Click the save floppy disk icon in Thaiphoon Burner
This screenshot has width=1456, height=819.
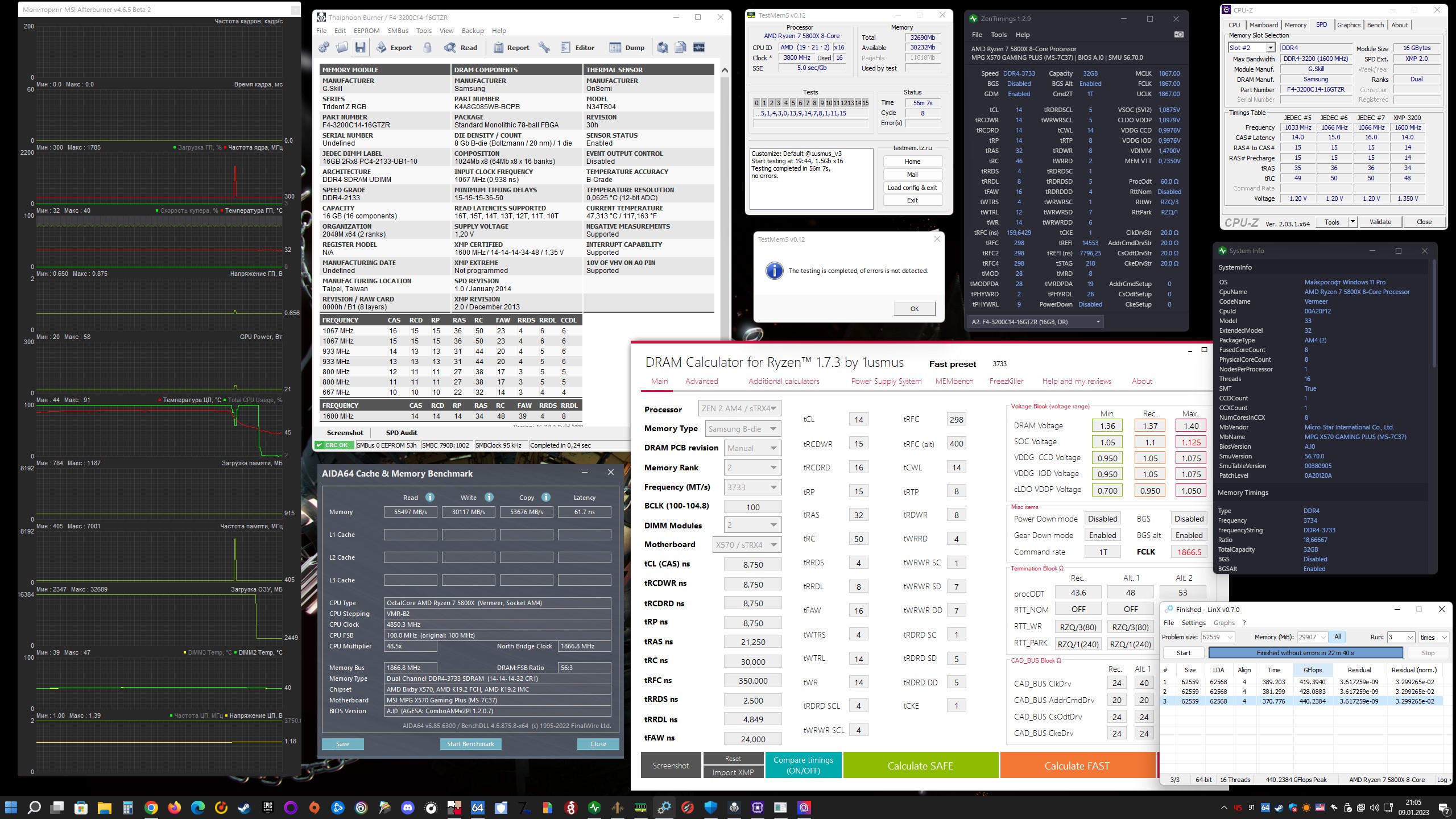(x=360, y=48)
